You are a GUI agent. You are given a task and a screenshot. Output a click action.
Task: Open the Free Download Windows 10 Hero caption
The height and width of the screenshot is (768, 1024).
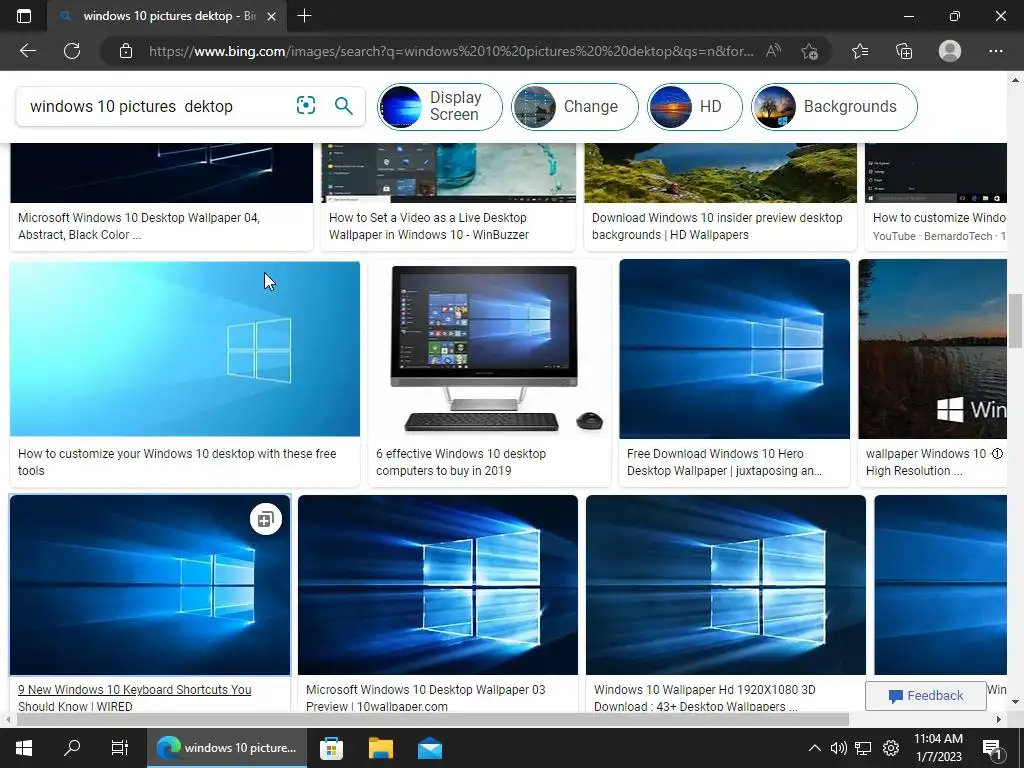pos(724,462)
